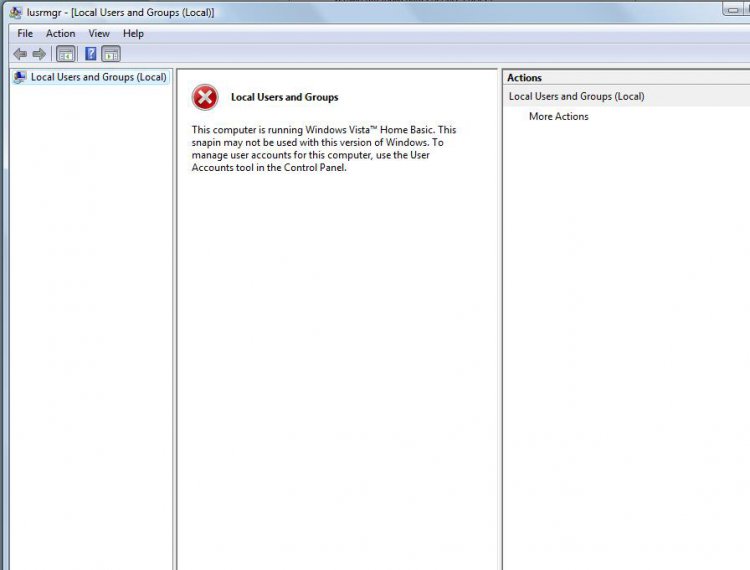750x570 pixels.
Task: Toggle the Show/Hide Action Pane icon
Action: click(111, 54)
